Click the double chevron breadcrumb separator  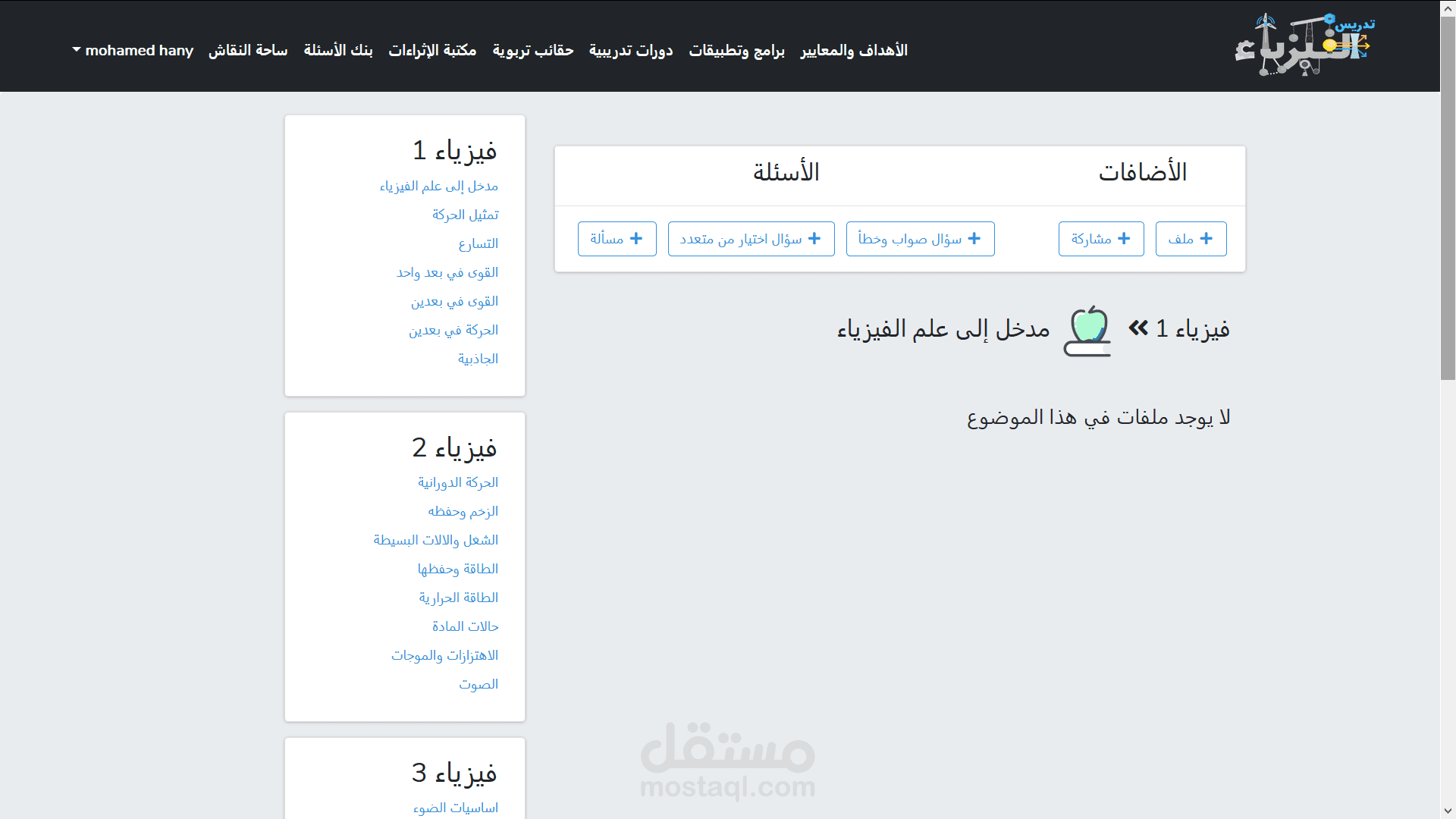coord(1138,328)
